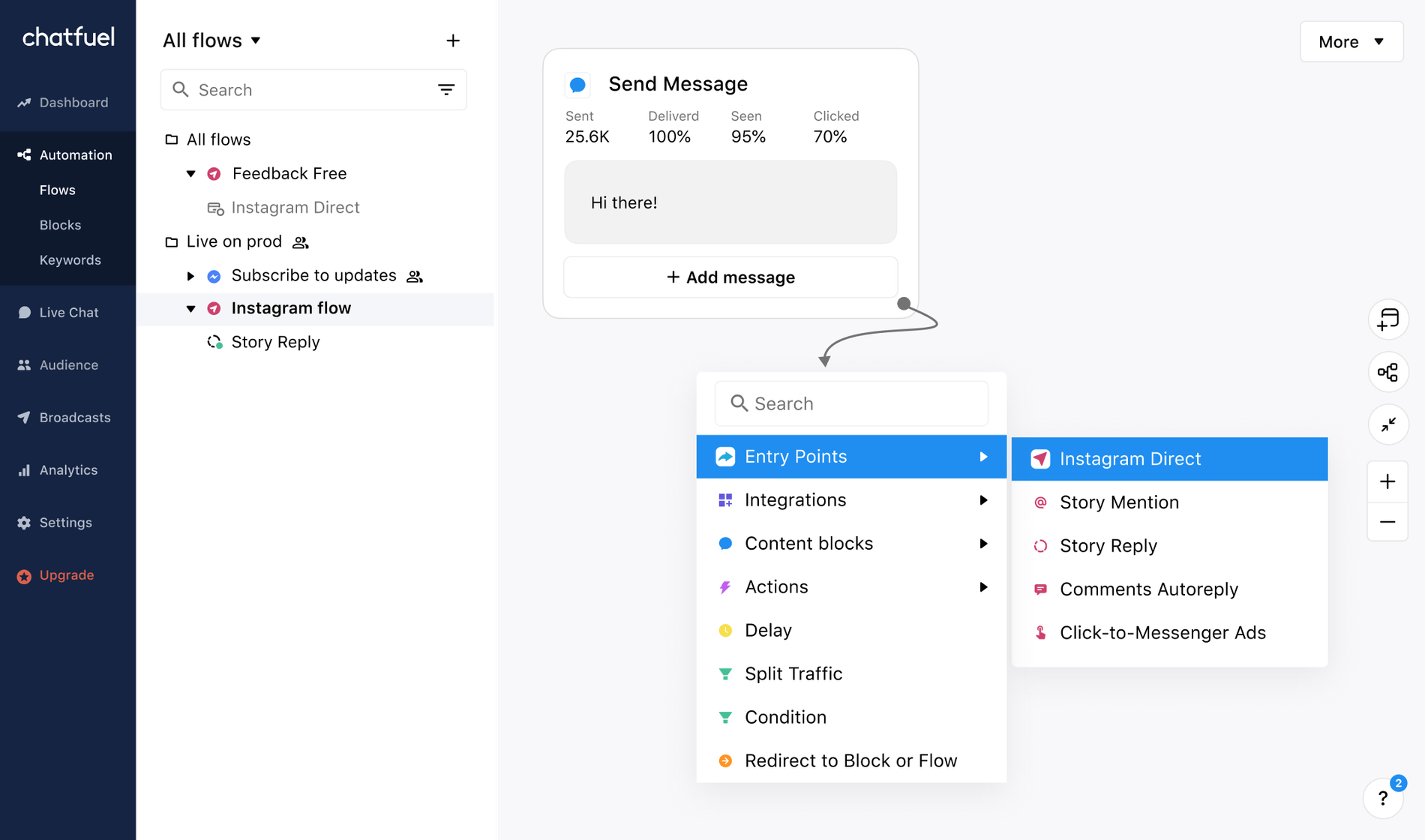
Task: Click the Add message button
Action: click(730, 277)
